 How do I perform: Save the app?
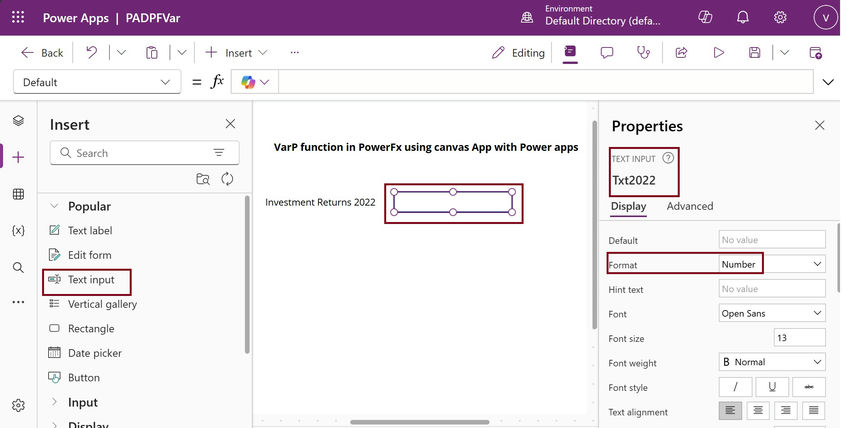pos(754,53)
